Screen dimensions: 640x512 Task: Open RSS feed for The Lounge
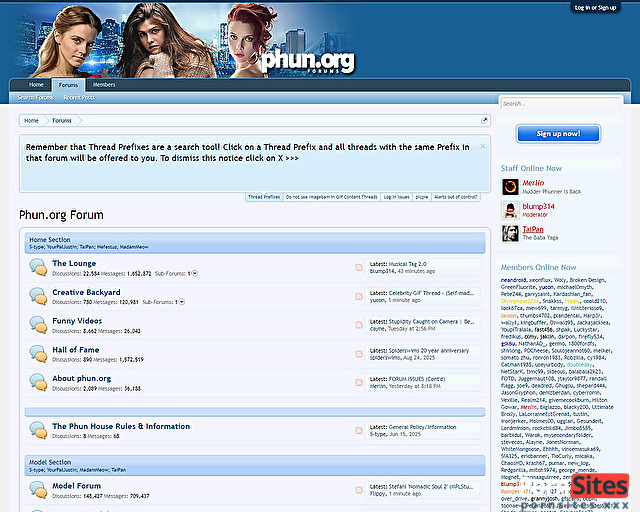359,267
